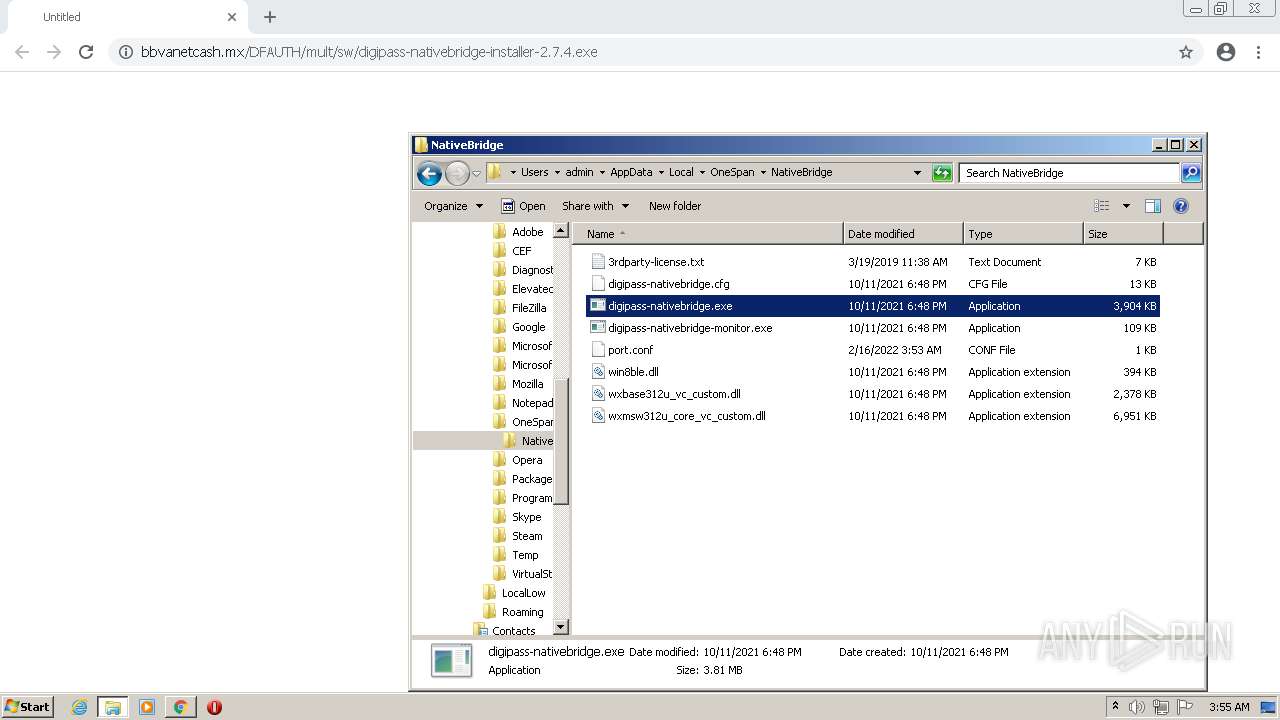Select wxmsw312u_core_vc_custom.dll file

(686, 416)
